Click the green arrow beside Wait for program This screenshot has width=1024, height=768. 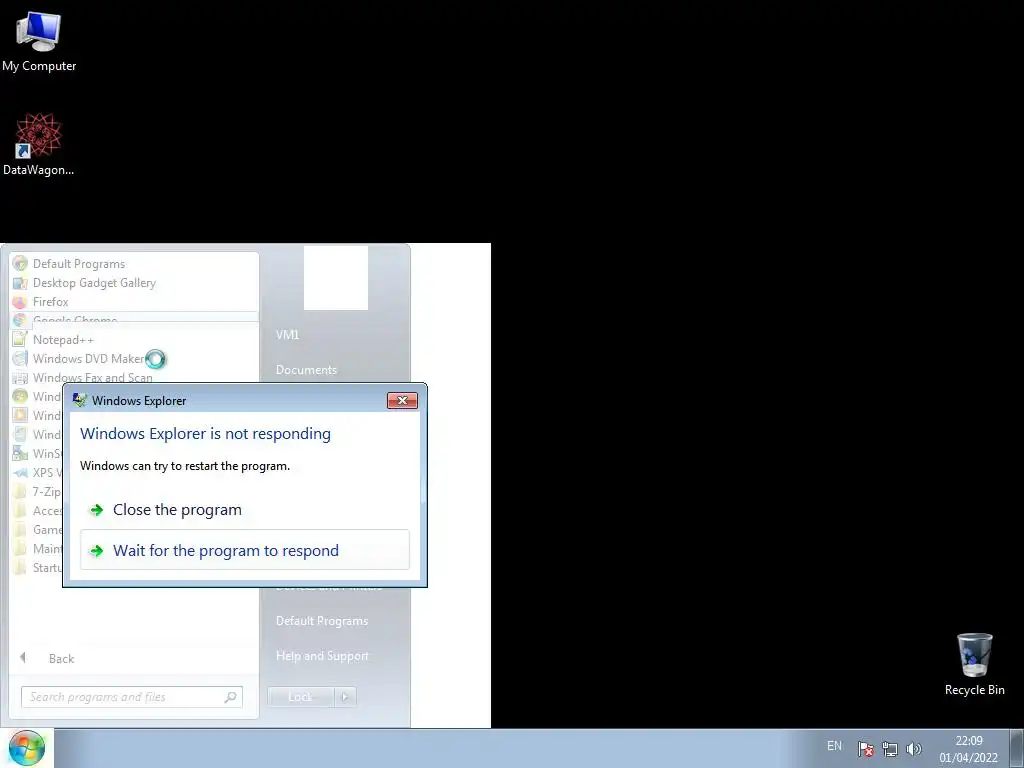coord(97,551)
